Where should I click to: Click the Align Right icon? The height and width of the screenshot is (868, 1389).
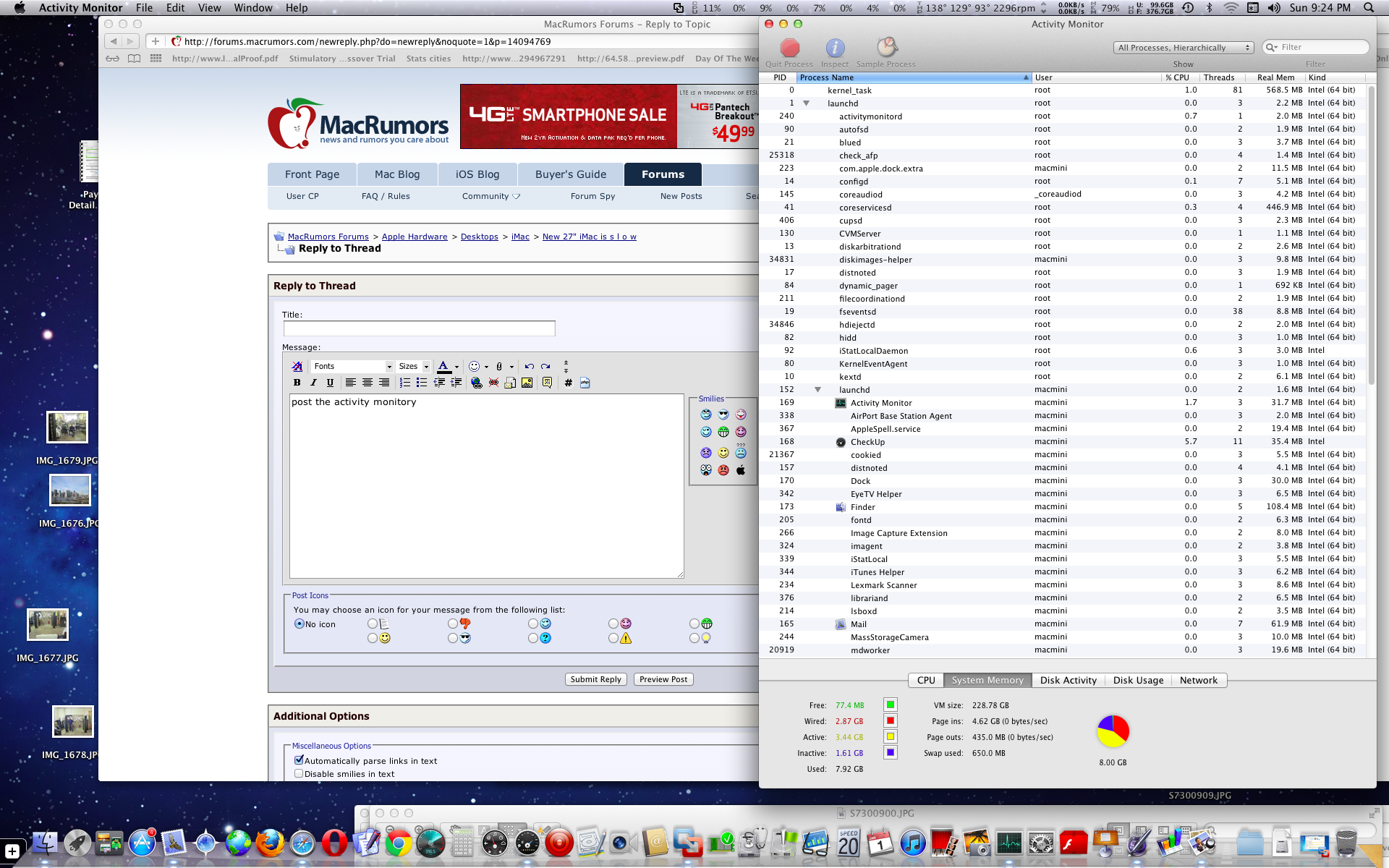click(x=384, y=383)
